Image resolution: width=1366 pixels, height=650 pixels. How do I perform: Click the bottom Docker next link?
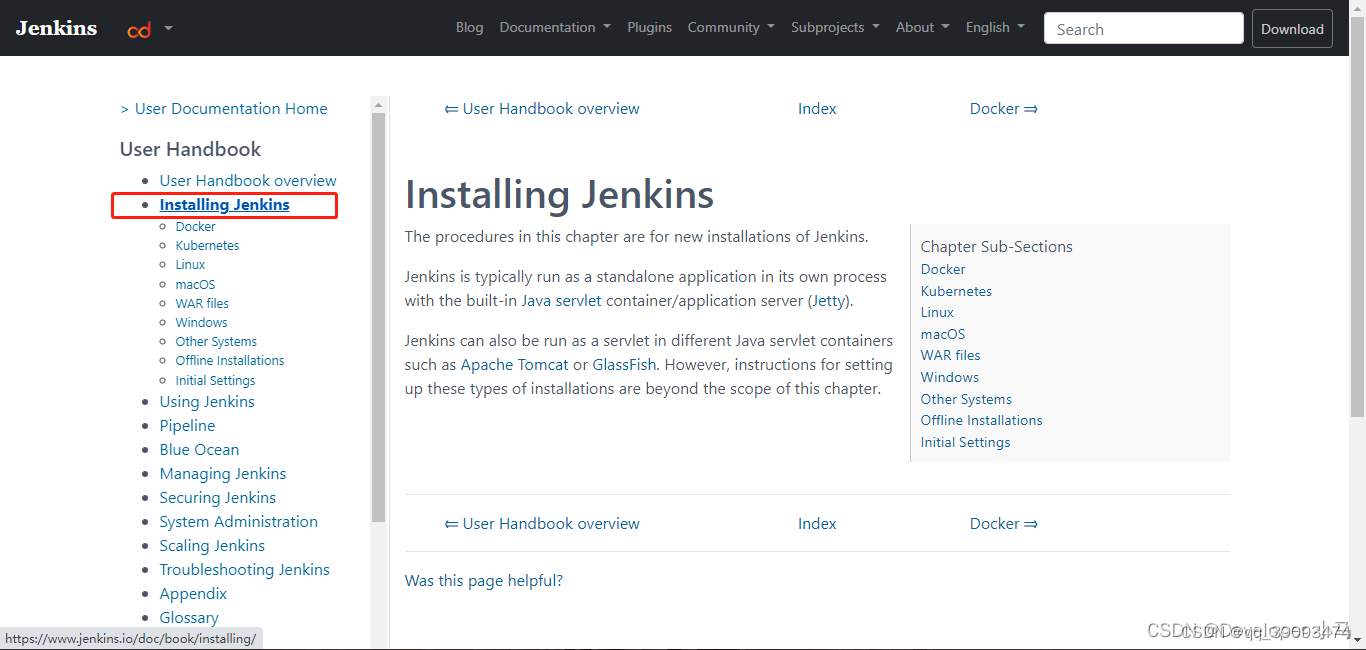(1004, 523)
